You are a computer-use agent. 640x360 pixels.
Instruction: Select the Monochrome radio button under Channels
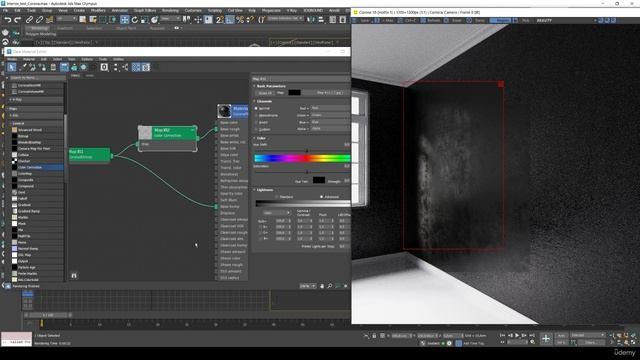(x=256, y=115)
